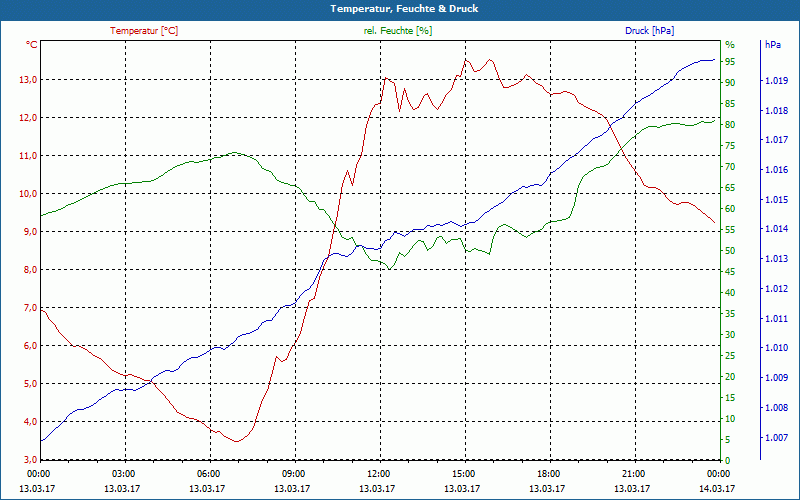Click the '1.007' pressure axis value
Viewport: 800px width, 500px height.
(x=776, y=438)
